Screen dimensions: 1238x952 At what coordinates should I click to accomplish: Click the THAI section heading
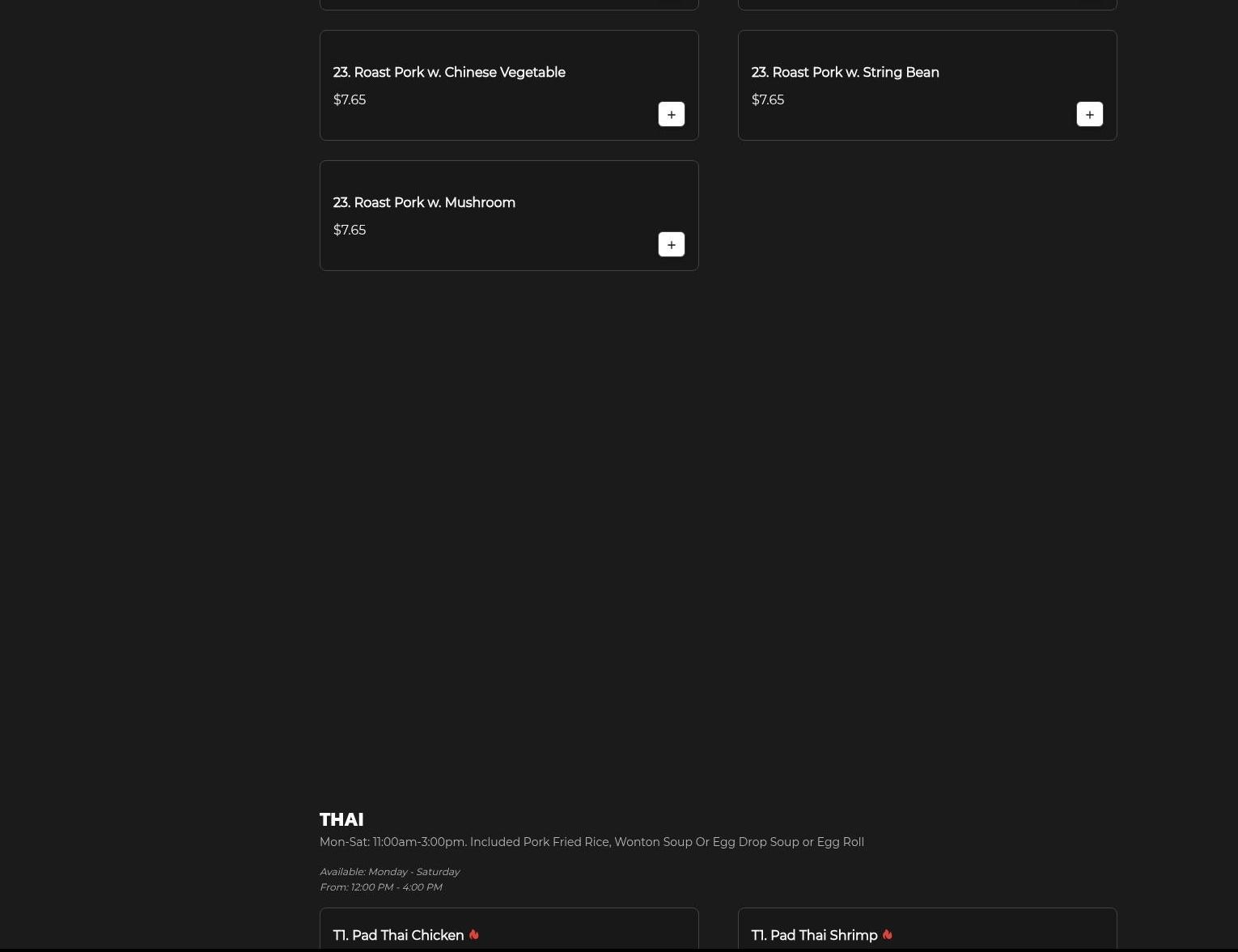tap(341, 819)
